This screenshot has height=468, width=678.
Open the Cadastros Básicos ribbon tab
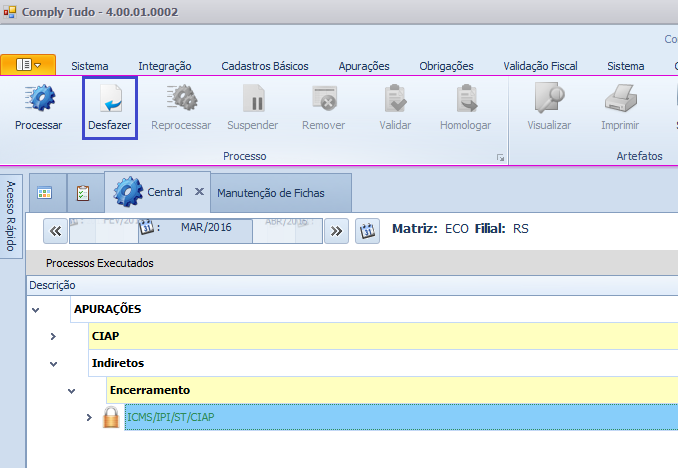[x=264, y=66]
